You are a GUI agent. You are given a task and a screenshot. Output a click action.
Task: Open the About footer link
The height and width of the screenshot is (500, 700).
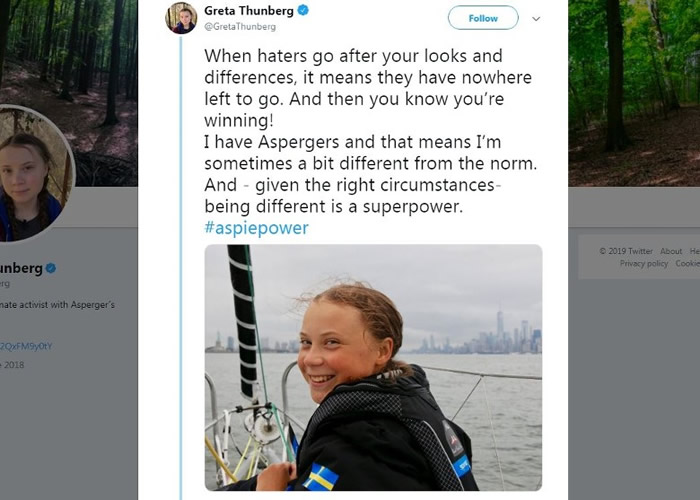pos(671,252)
